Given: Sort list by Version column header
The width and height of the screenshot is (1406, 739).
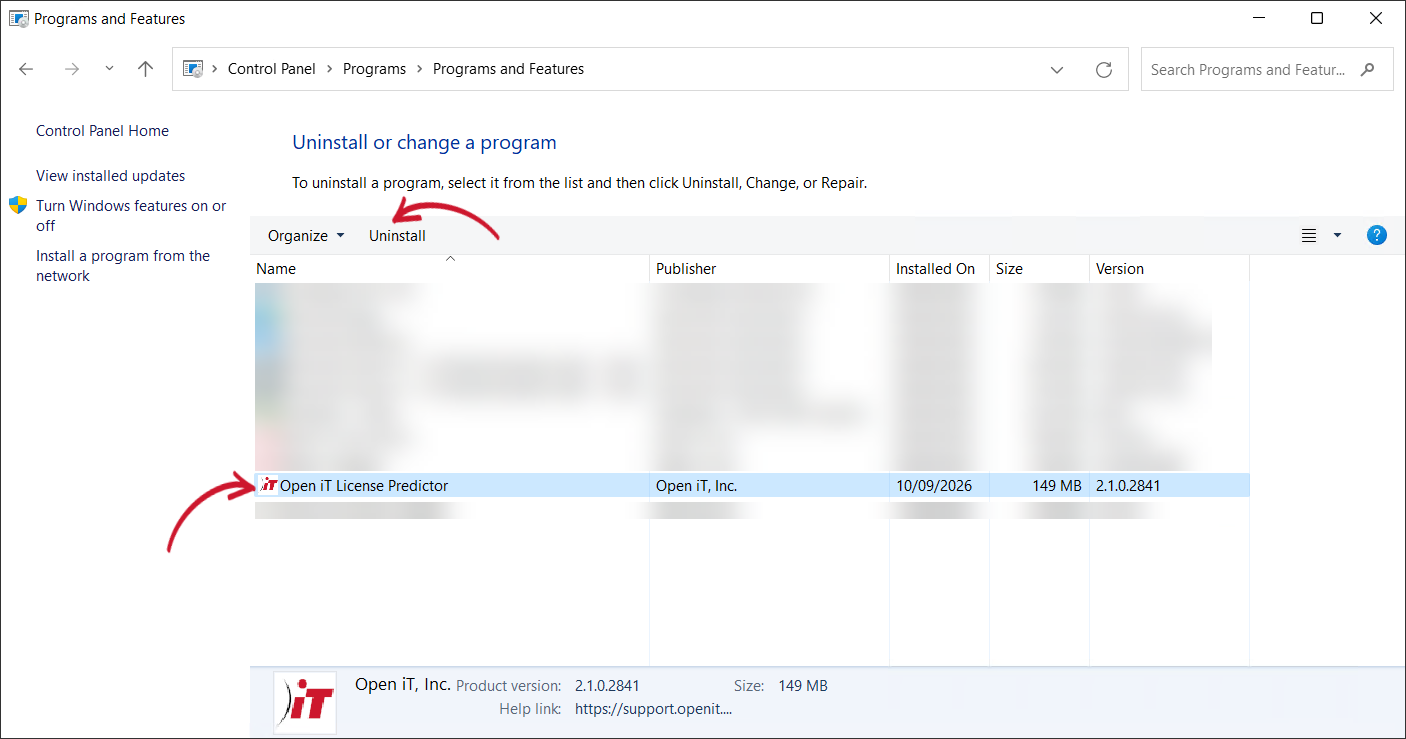Looking at the screenshot, I should [1169, 269].
